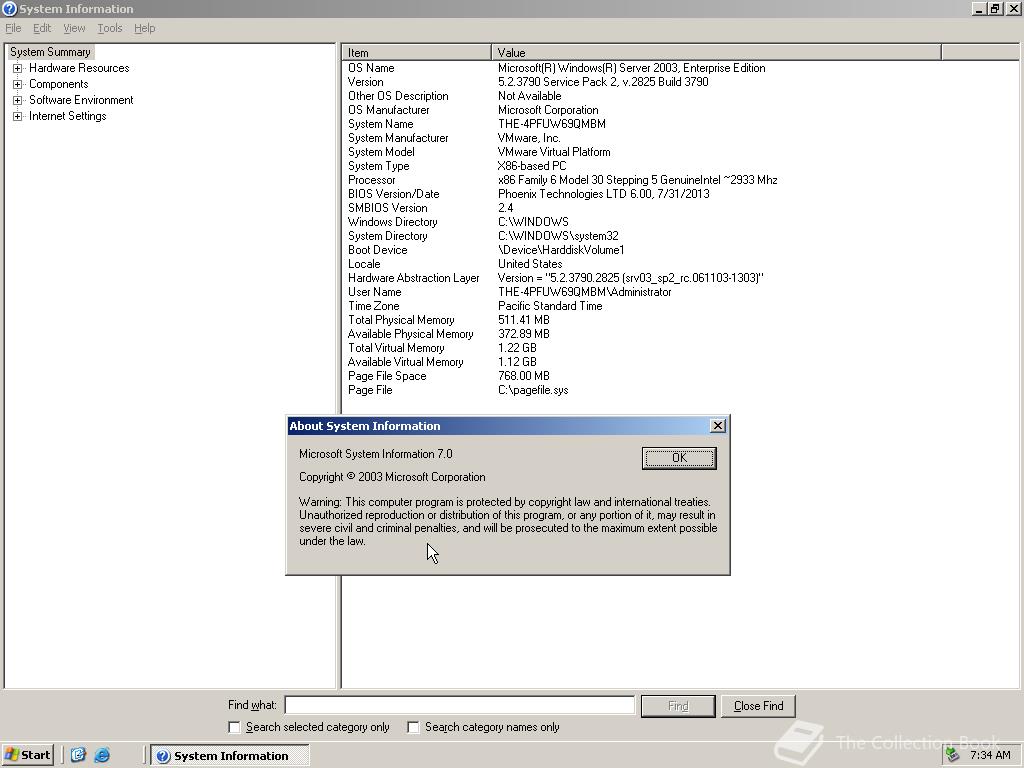This screenshot has height=768, width=1024.
Task: Click OK in About System Information dialog
Action: [x=679, y=458]
